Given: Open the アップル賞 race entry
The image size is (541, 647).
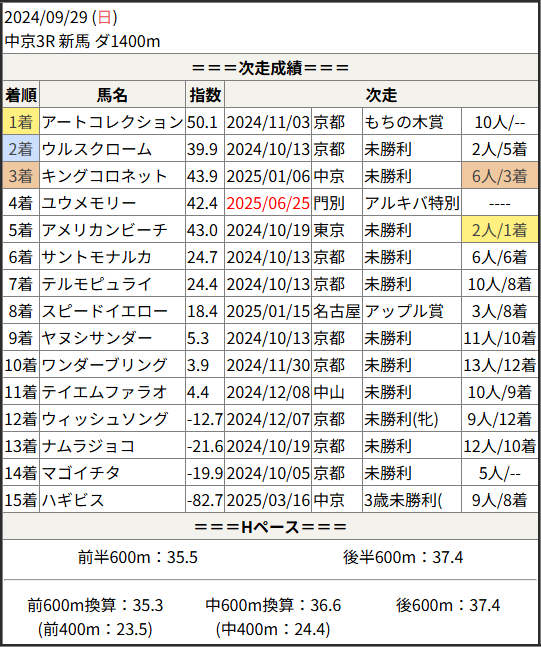Looking at the screenshot, I should point(404,311).
